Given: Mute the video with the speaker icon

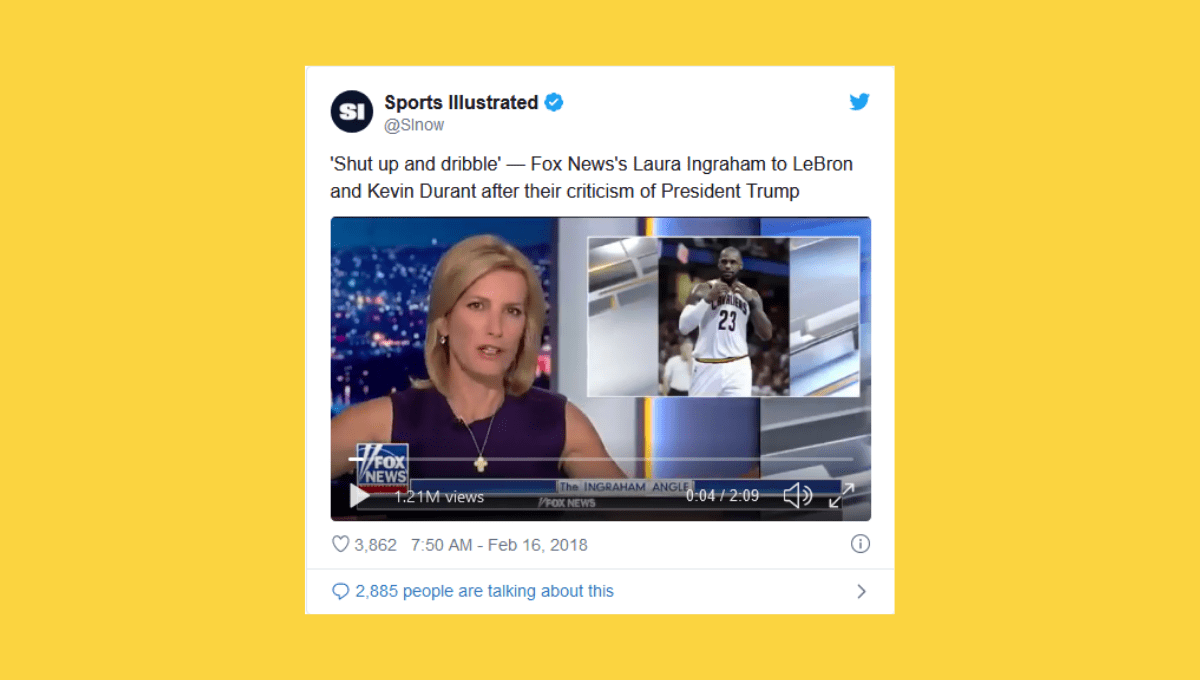Looking at the screenshot, I should [797, 495].
